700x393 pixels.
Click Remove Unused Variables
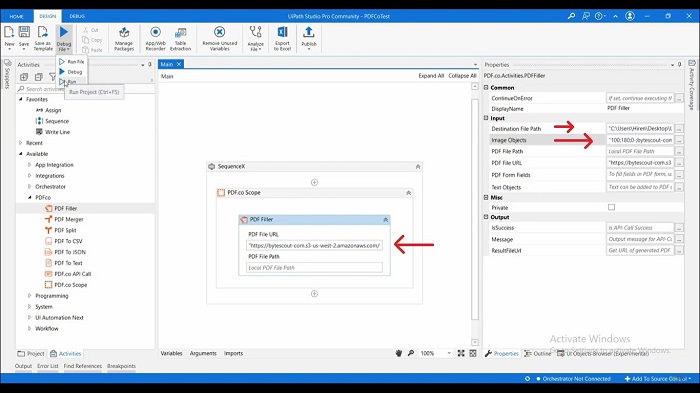point(220,38)
